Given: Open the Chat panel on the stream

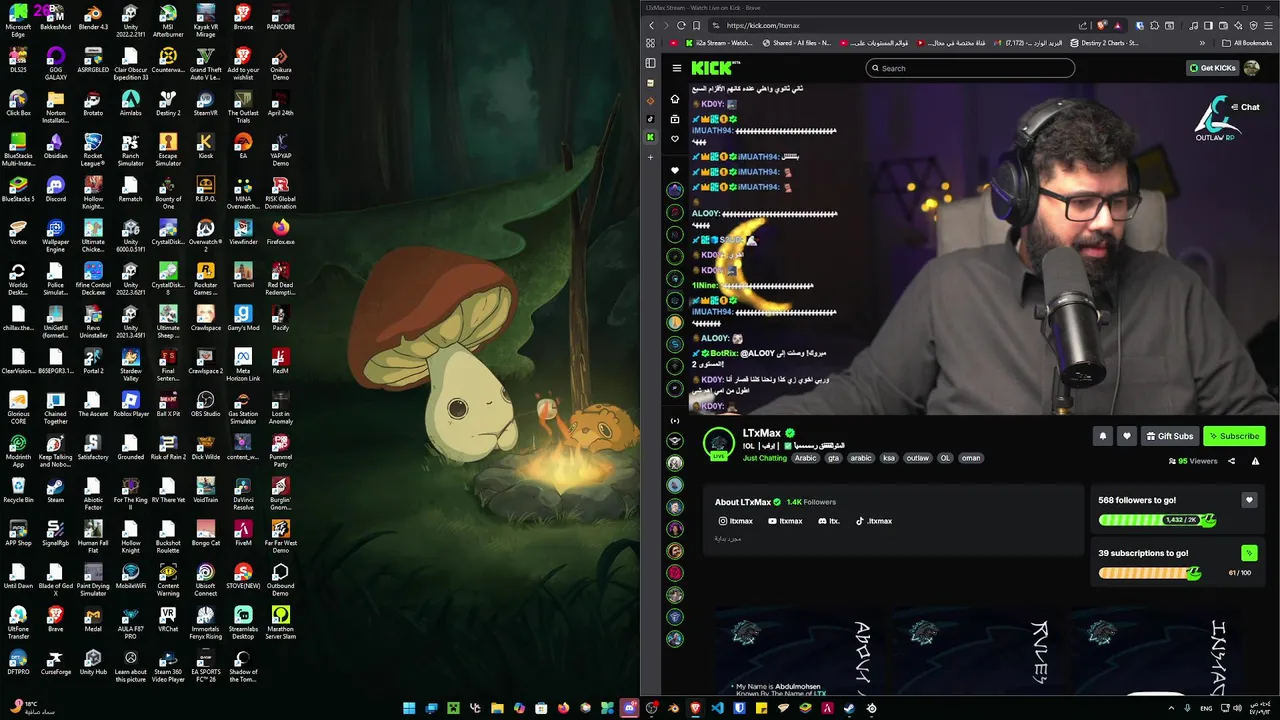Looking at the screenshot, I should 1244,107.
